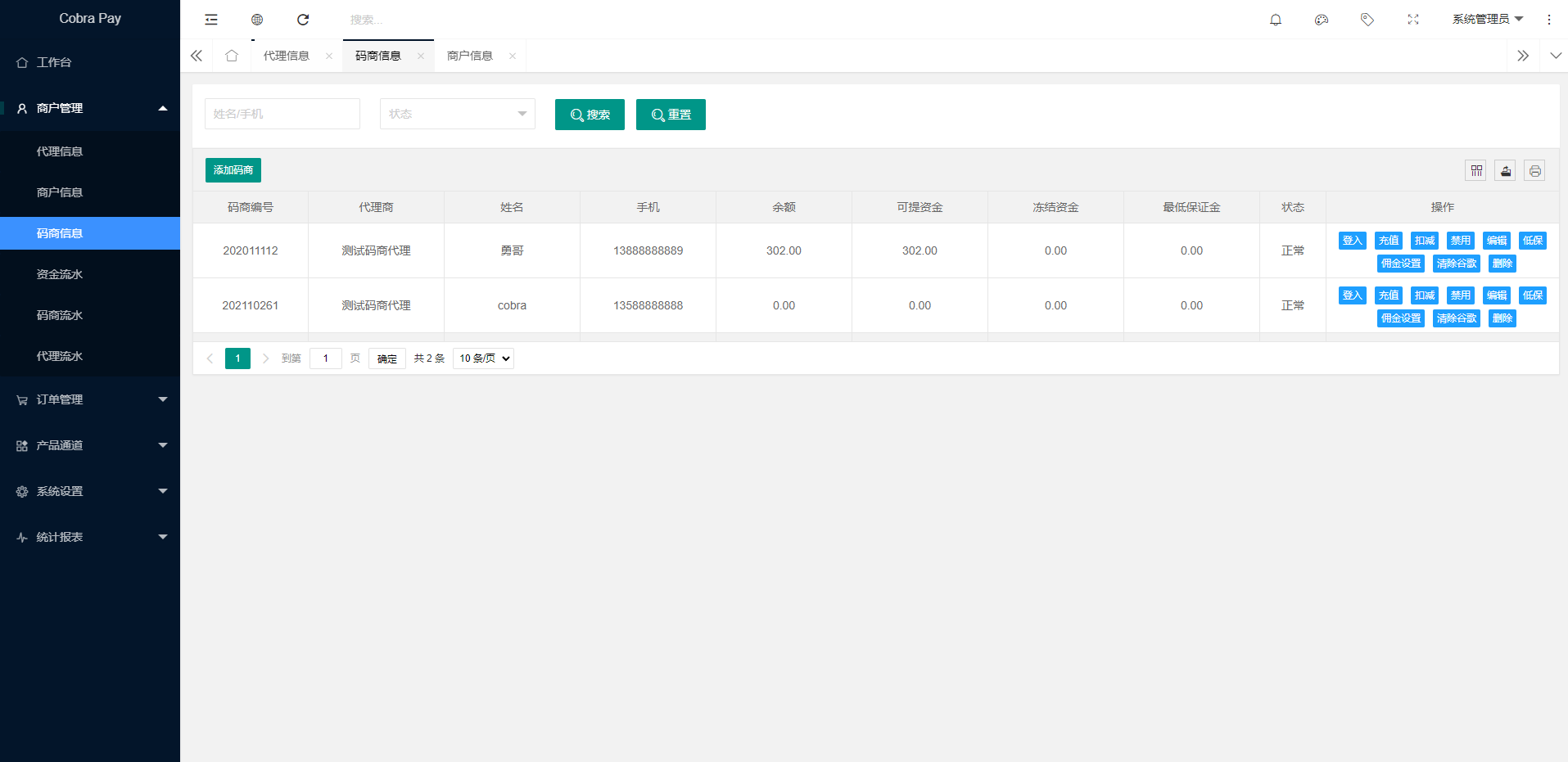Viewport: 1568px width, 762px height.
Task: Close the 商户信息 tab
Action: pyautogui.click(x=513, y=56)
